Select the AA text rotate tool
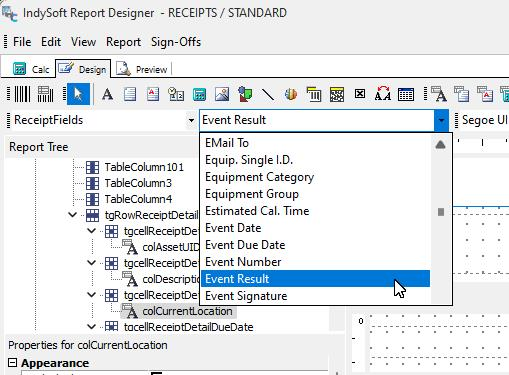The image size is (509, 375). [x=383, y=94]
